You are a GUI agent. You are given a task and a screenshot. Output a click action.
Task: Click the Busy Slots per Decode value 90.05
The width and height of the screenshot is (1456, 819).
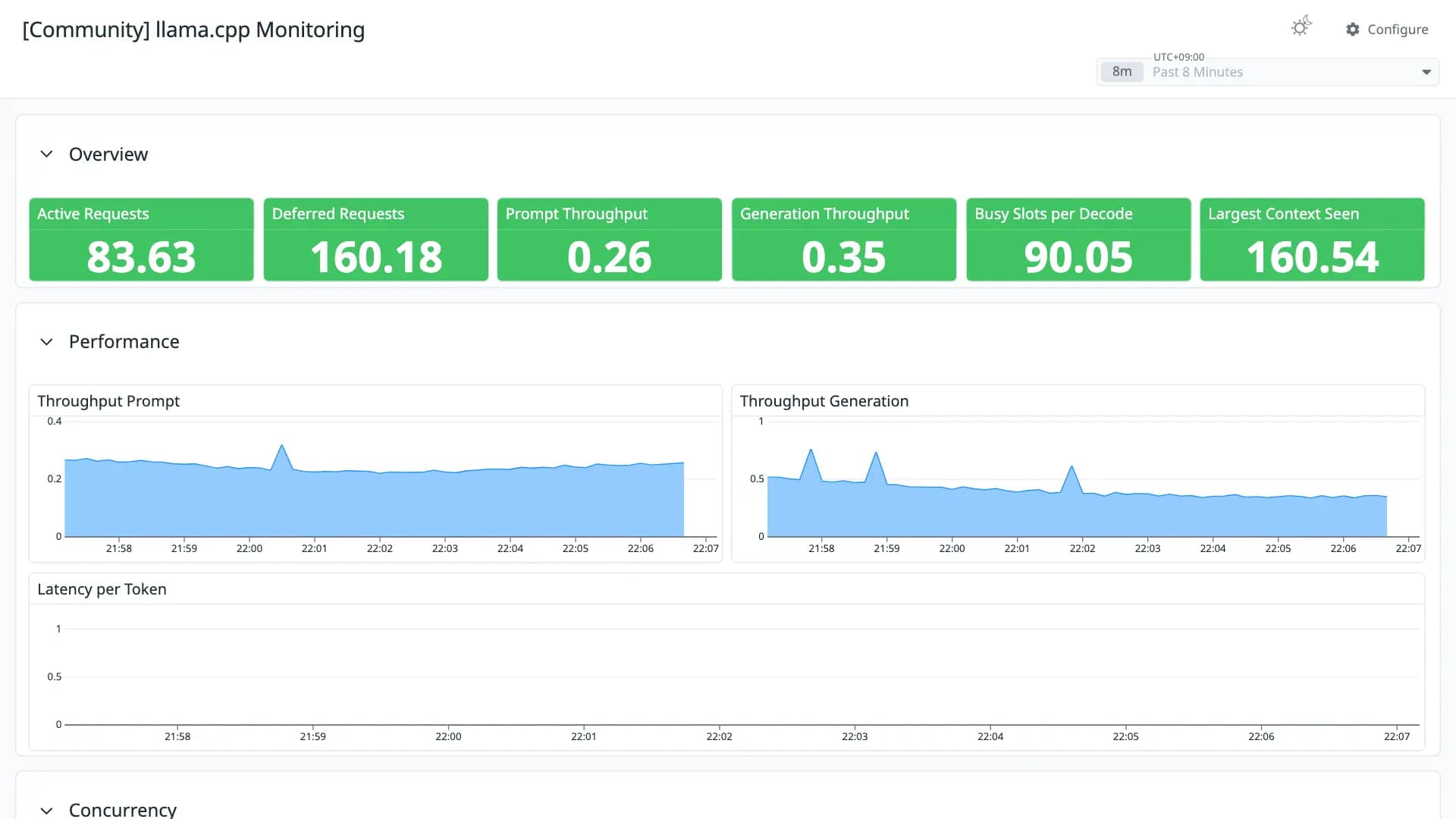tap(1078, 257)
